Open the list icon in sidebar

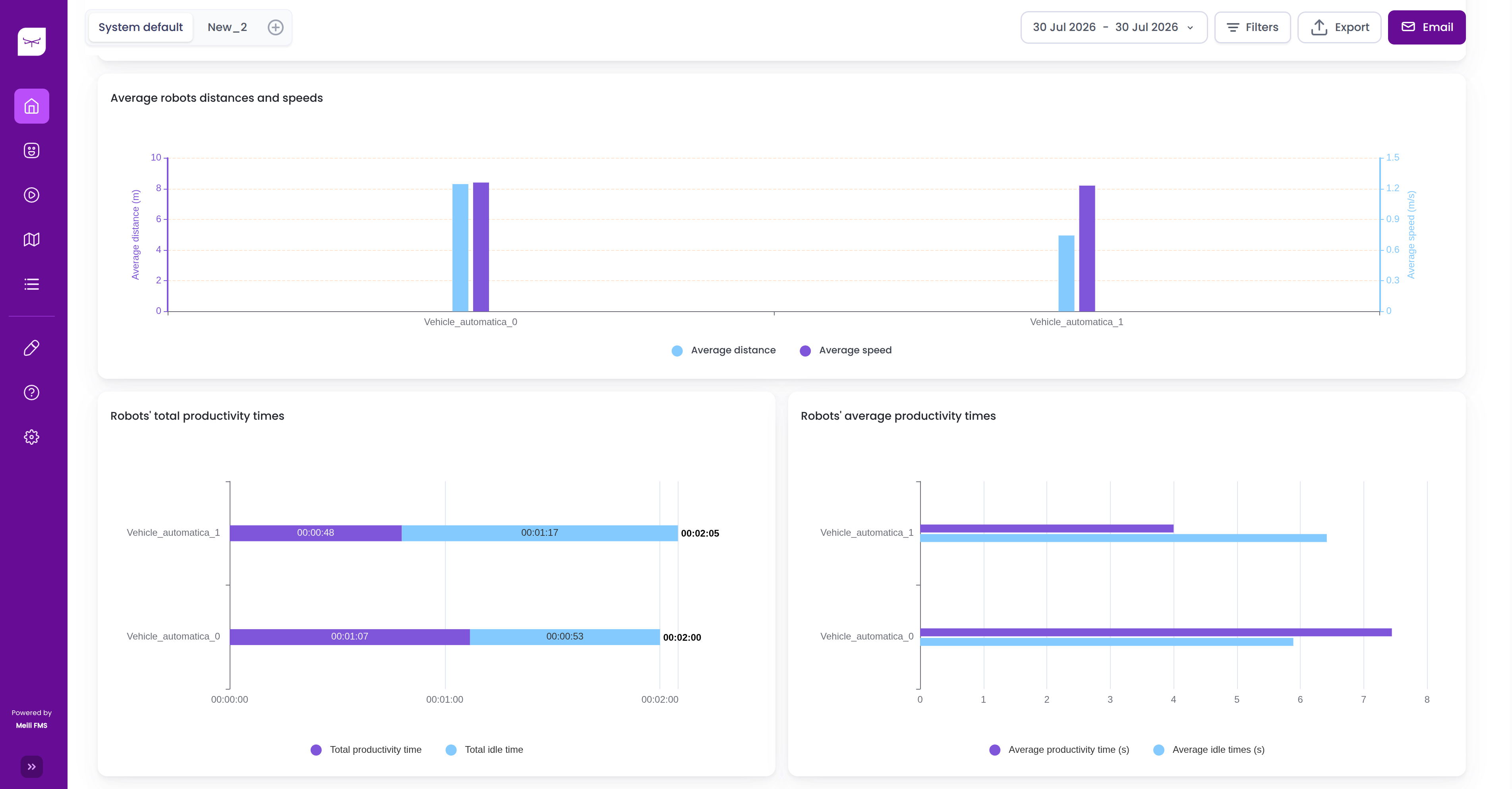(x=32, y=284)
